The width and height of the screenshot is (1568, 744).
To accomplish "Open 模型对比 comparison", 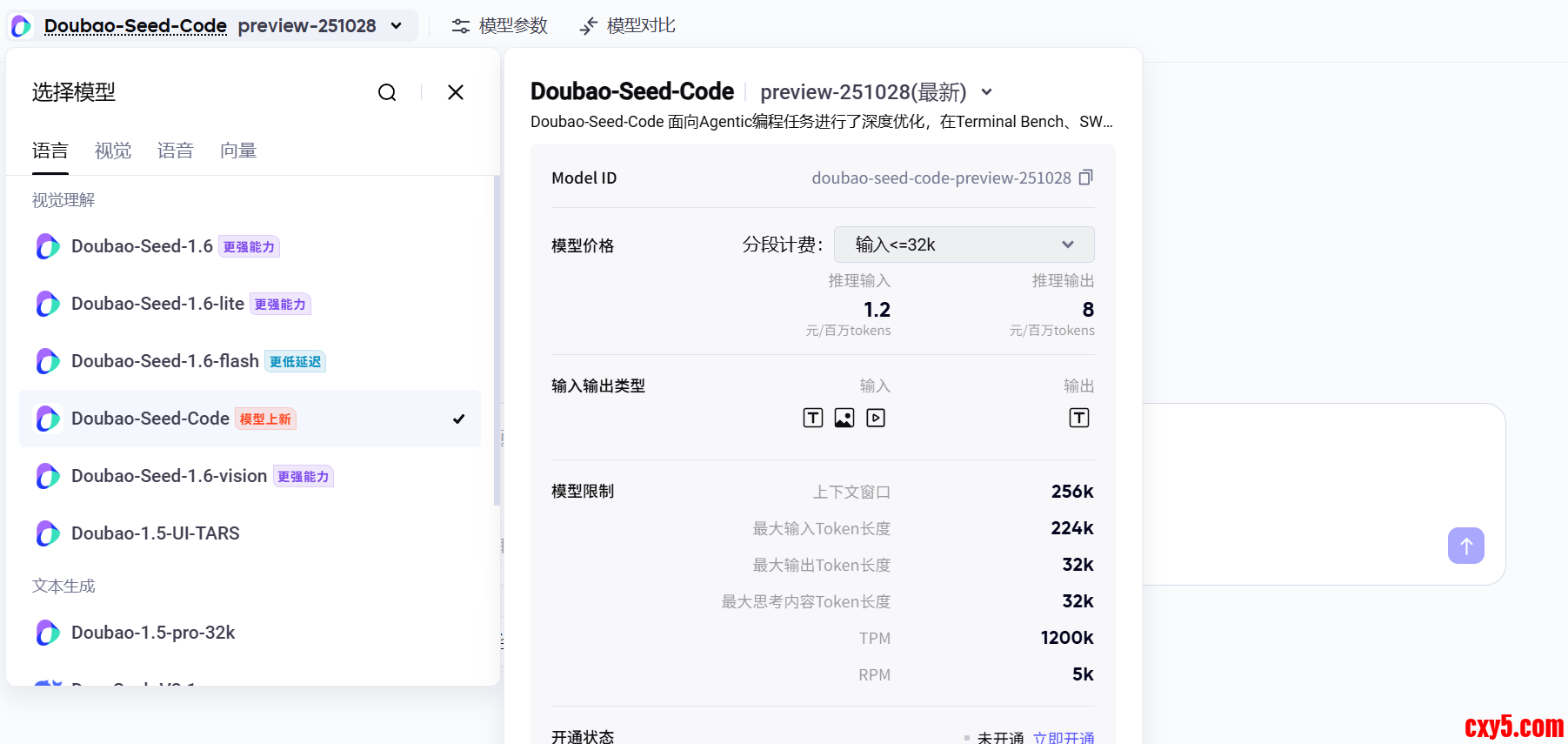I will (x=628, y=26).
